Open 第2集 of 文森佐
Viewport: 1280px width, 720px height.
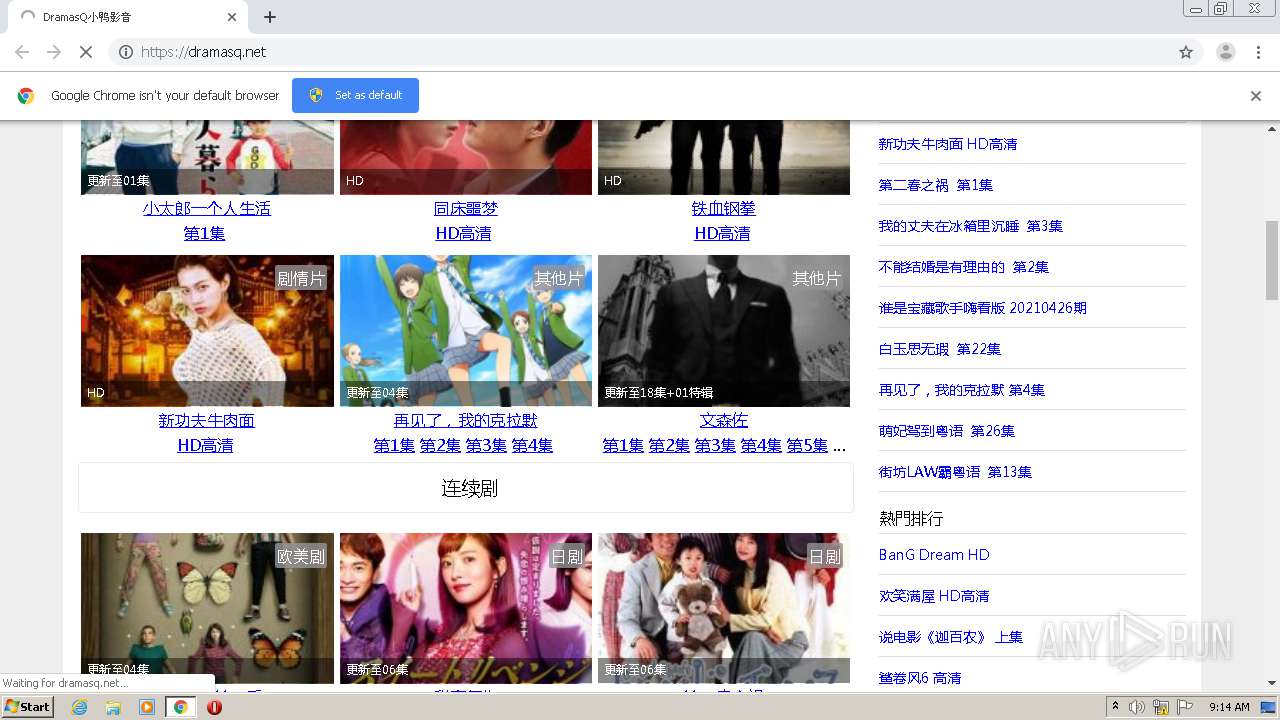click(669, 445)
